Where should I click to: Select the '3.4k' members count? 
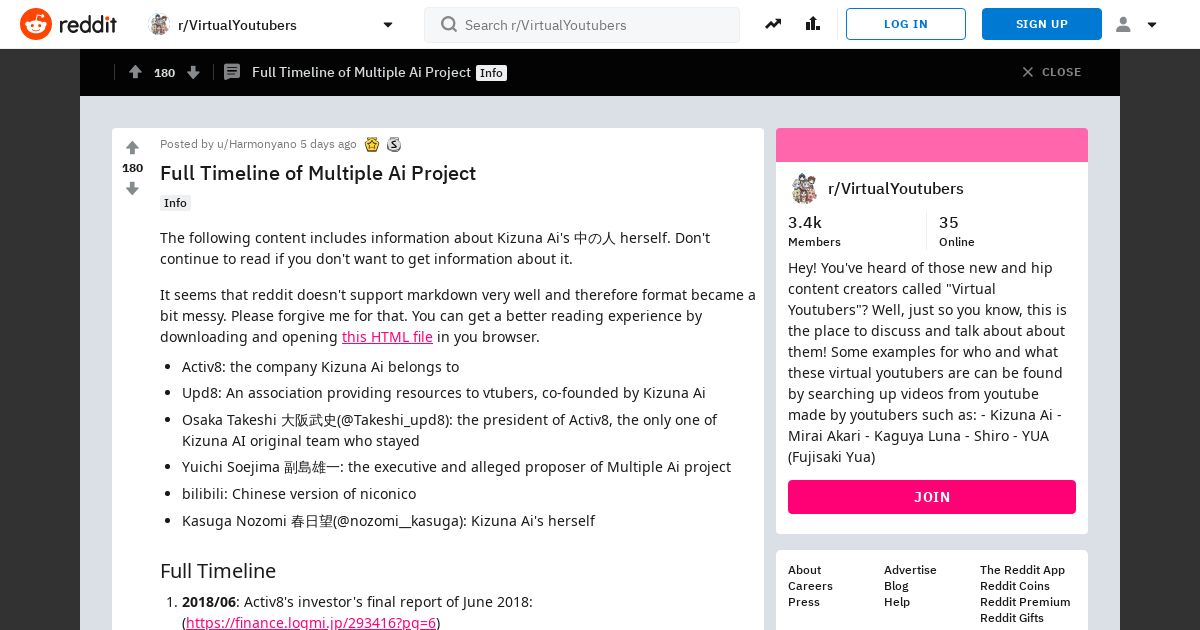[x=805, y=223]
